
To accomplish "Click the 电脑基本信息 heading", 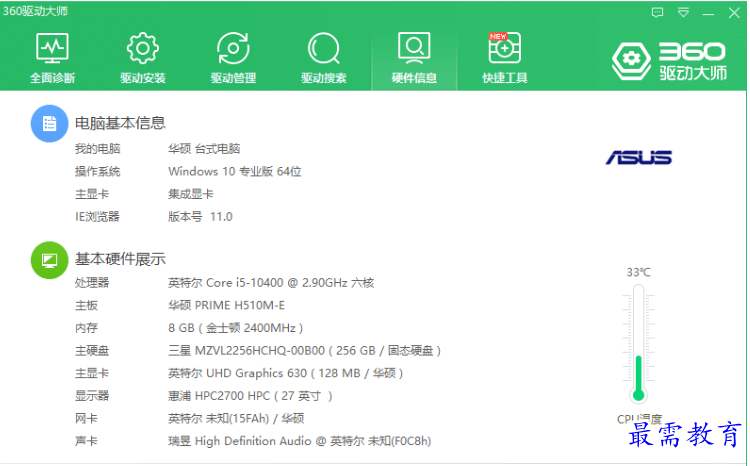I will [x=120, y=123].
